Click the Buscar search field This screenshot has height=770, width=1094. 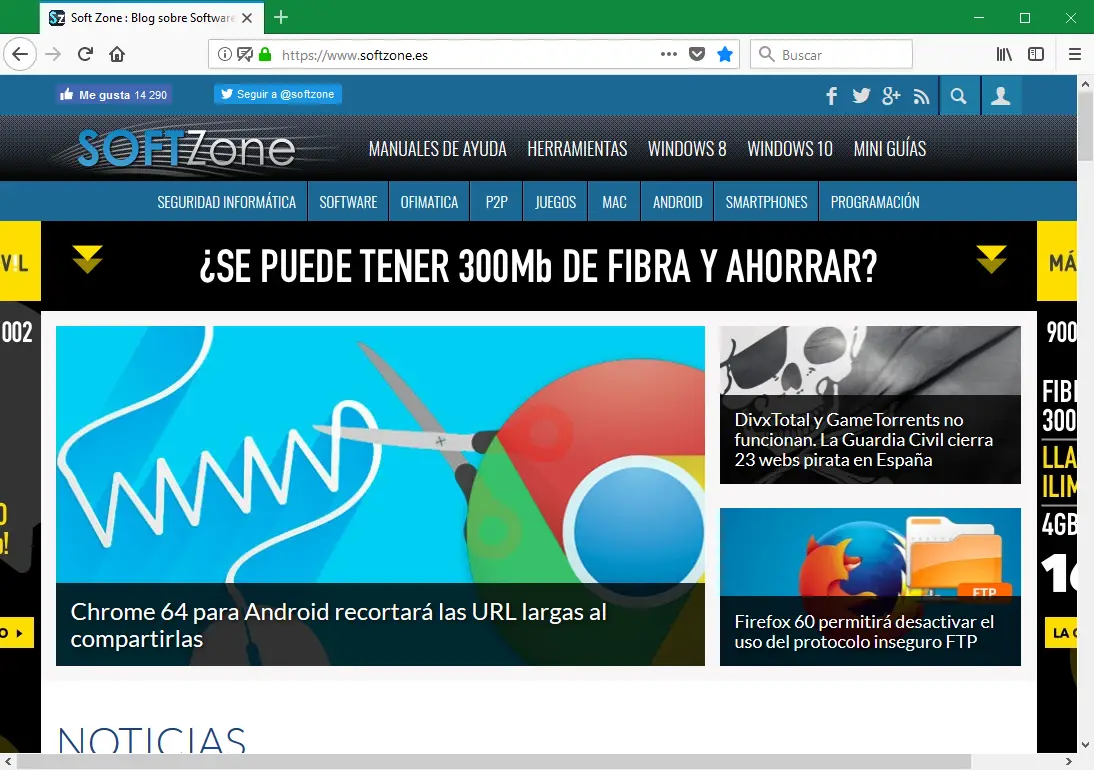(831, 54)
